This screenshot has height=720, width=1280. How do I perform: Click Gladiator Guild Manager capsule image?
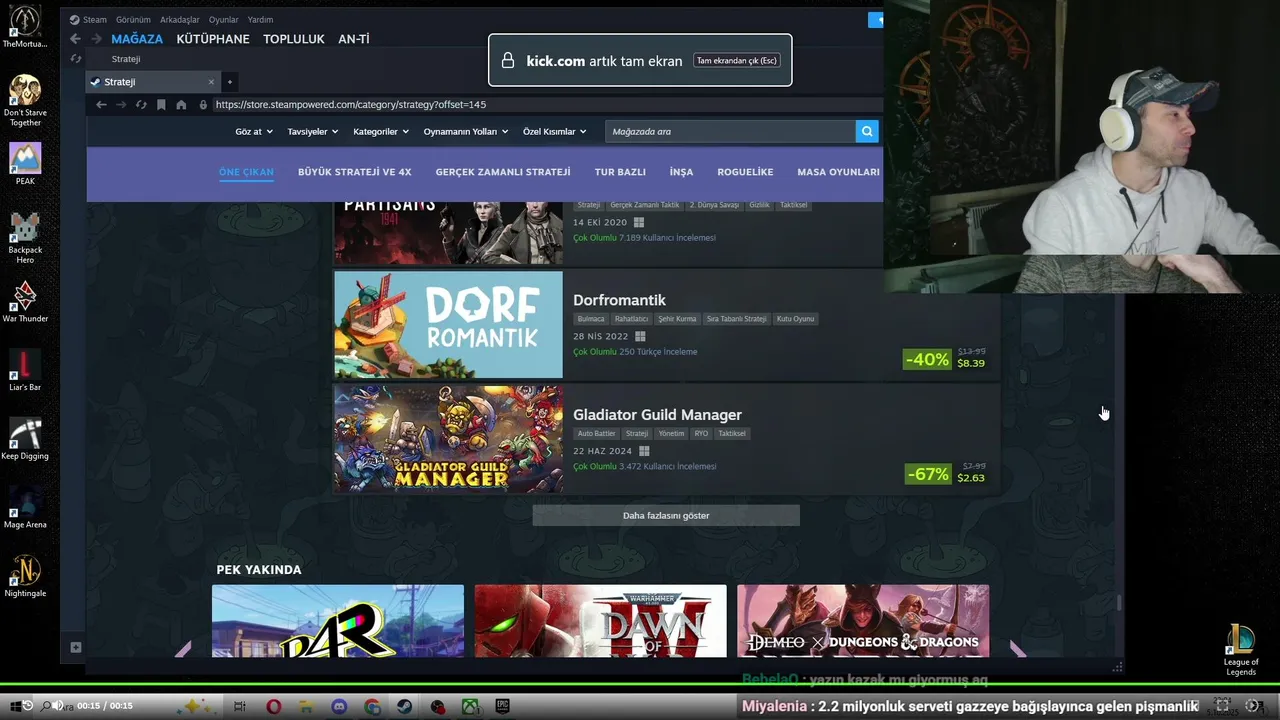[449, 439]
